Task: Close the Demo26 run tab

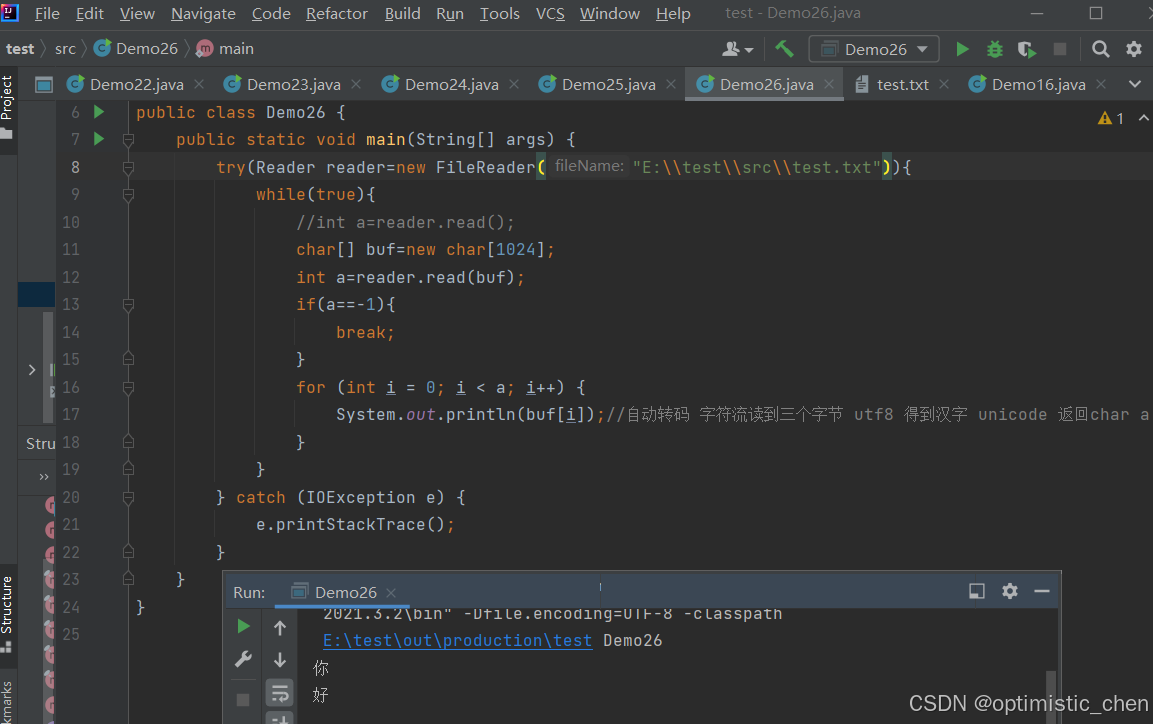Action: click(x=391, y=593)
